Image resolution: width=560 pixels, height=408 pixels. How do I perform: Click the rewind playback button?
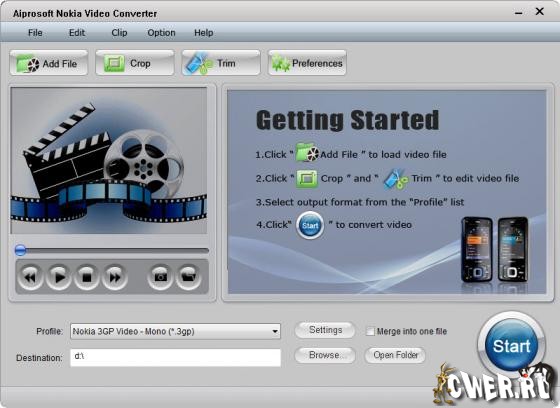coord(30,277)
